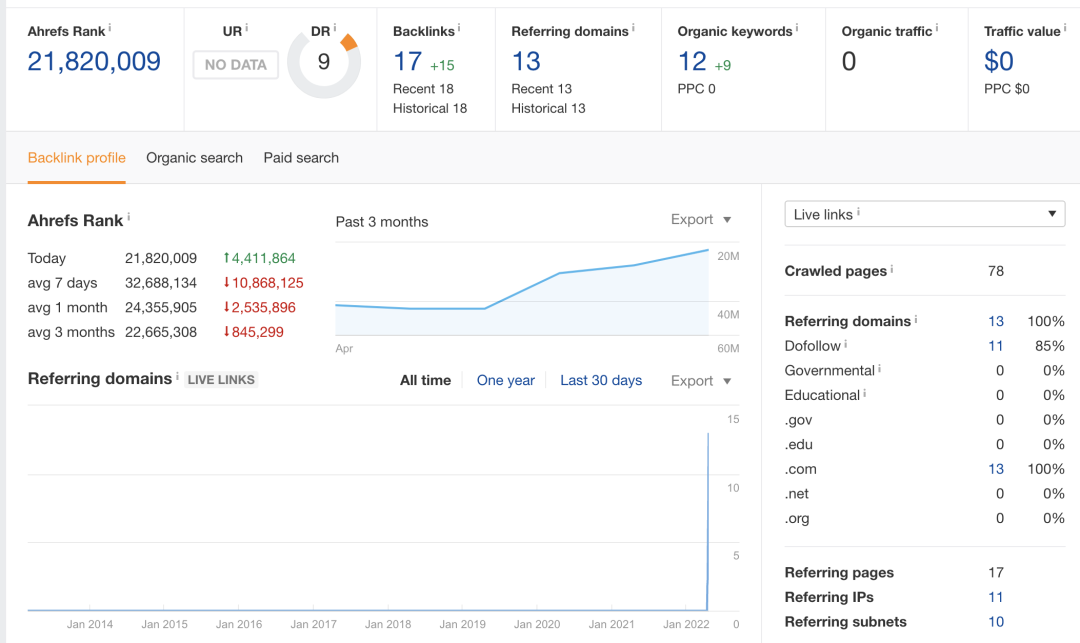The height and width of the screenshot is (643, 1080).
Task: Open the Live links dropdown
Action: [925, 214]
